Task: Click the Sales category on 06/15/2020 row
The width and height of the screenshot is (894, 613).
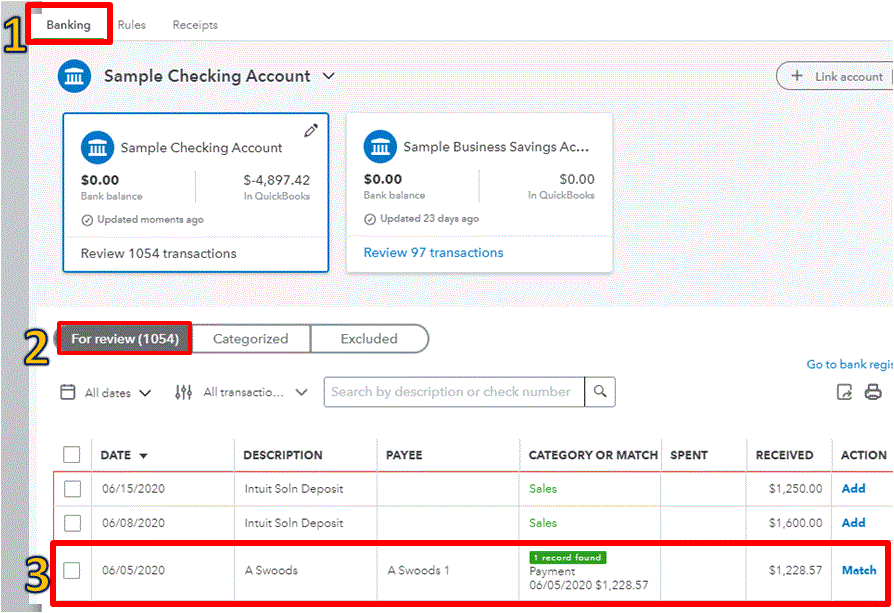Action: point(543,489)
